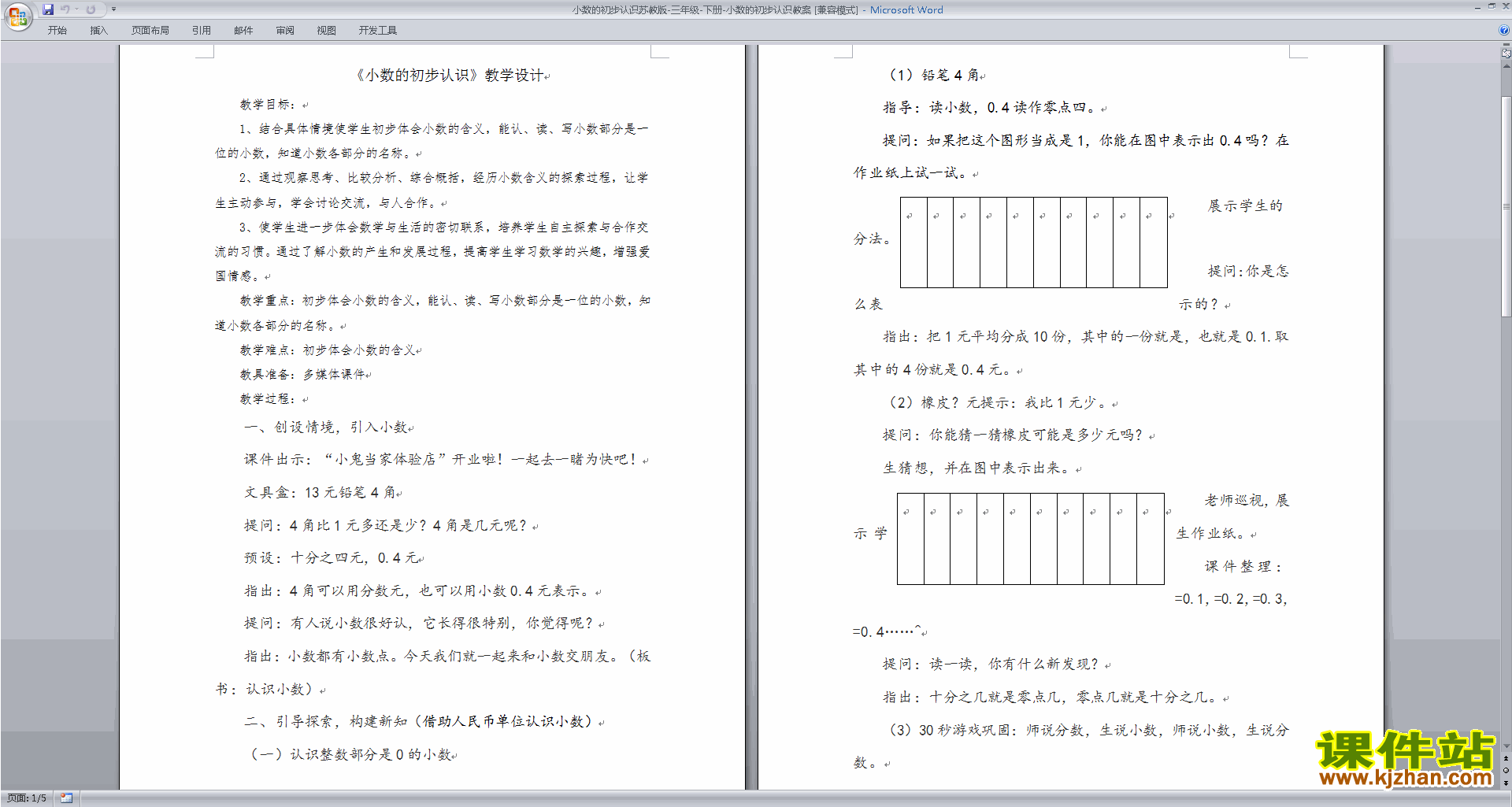This screenshot has height=807, width=1512.
Task: Close the Word window
Action: coord(1505,6)
